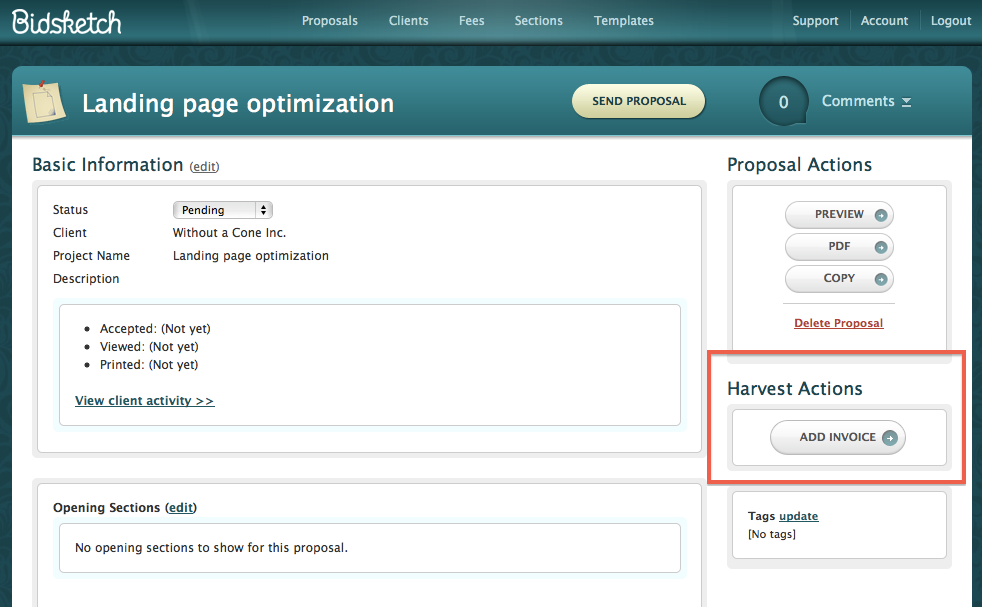Click the arrow icon on the PDF button
The width and height of the screenshot is (982, 607).
point(881,247)
